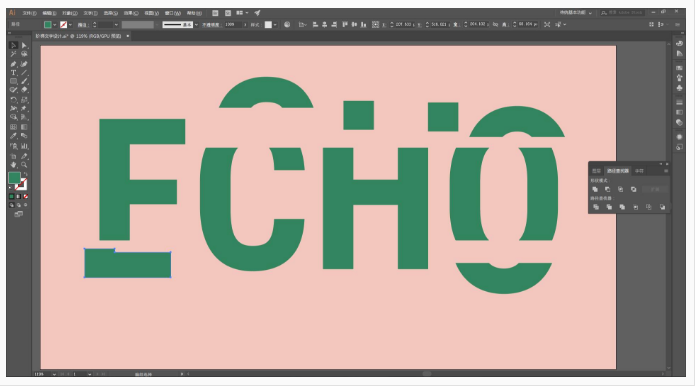698x389 pixels.
Task: Activate the Zoom magnifier tool
Action: tap(24, 165)
